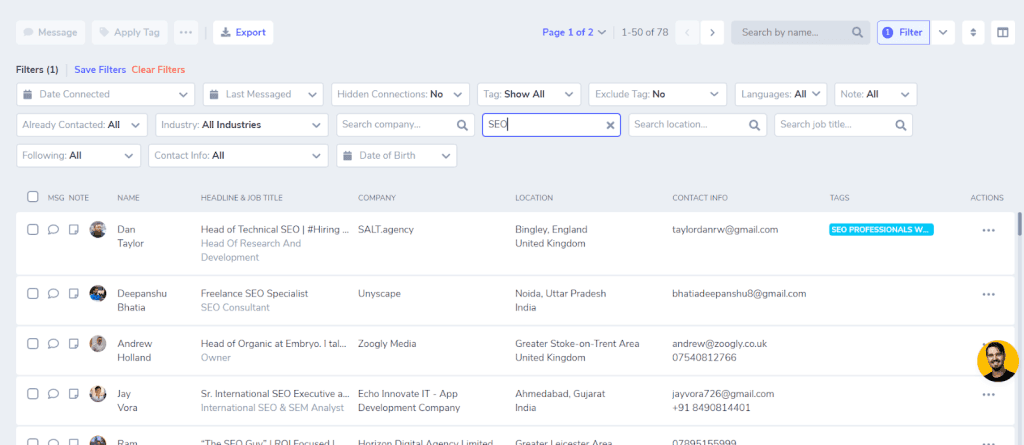Image resolution: width=1024 pixels, height=445 pixels.
Task: Open three-dot actions for Jay Vora
Action: (988, 394)
